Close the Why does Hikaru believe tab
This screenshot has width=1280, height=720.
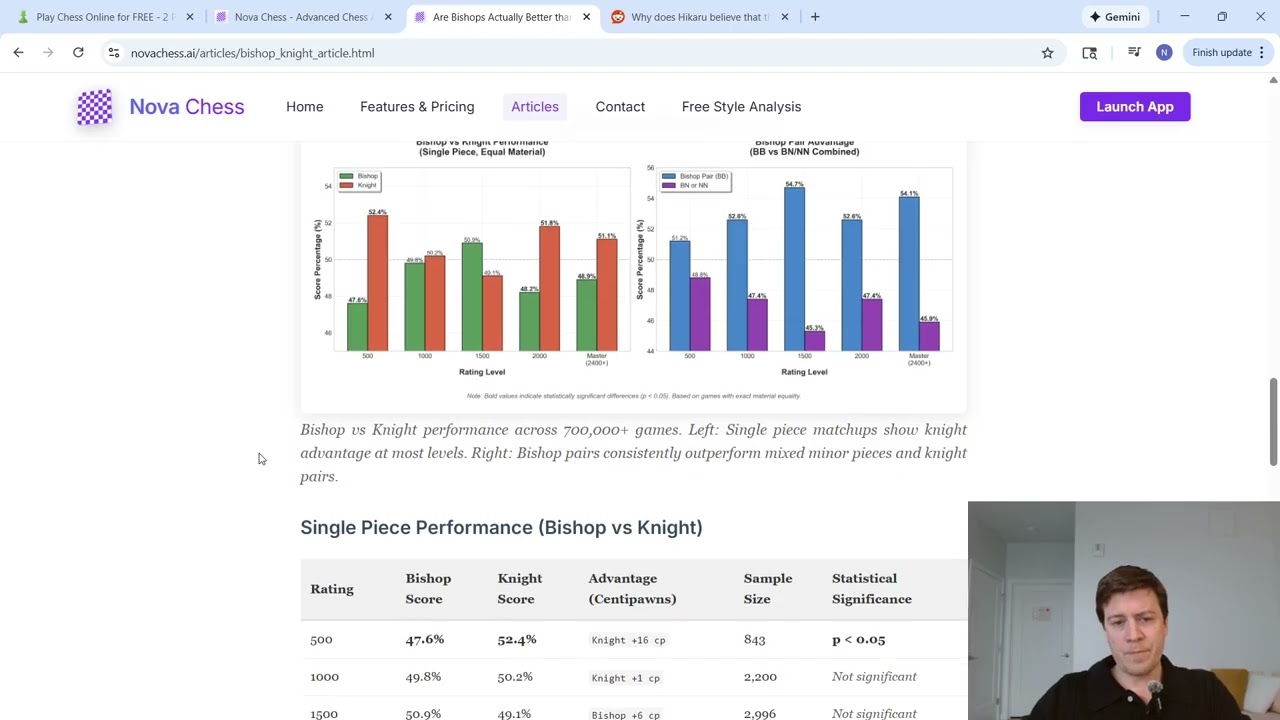coord(784,16)
